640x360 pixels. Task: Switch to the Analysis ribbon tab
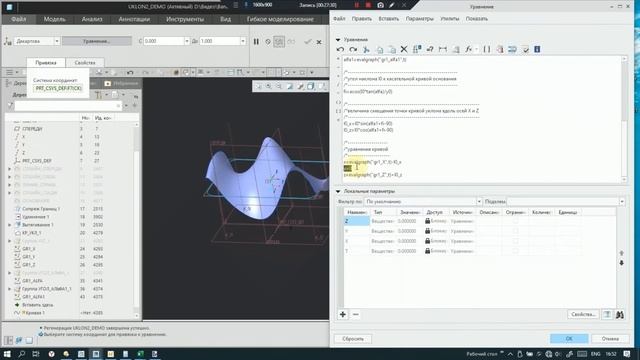[x=92, y=19]
